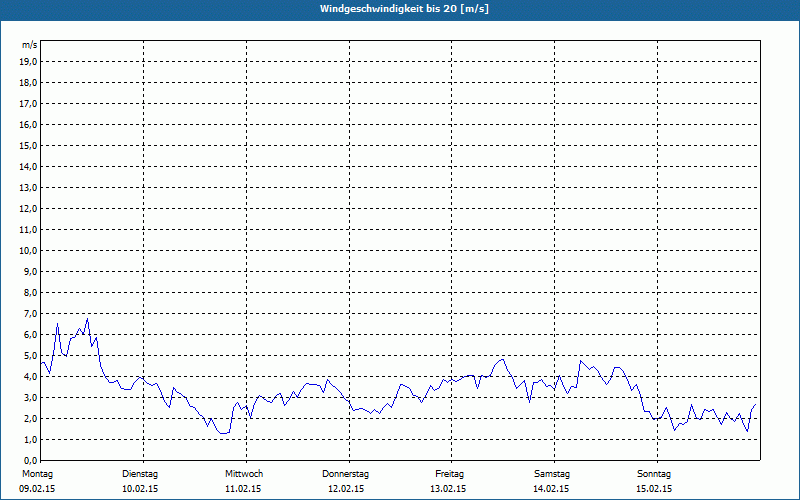Click the date 13.02.15
The width and height of the screenshot is (800, 500).
coord(448,489)
